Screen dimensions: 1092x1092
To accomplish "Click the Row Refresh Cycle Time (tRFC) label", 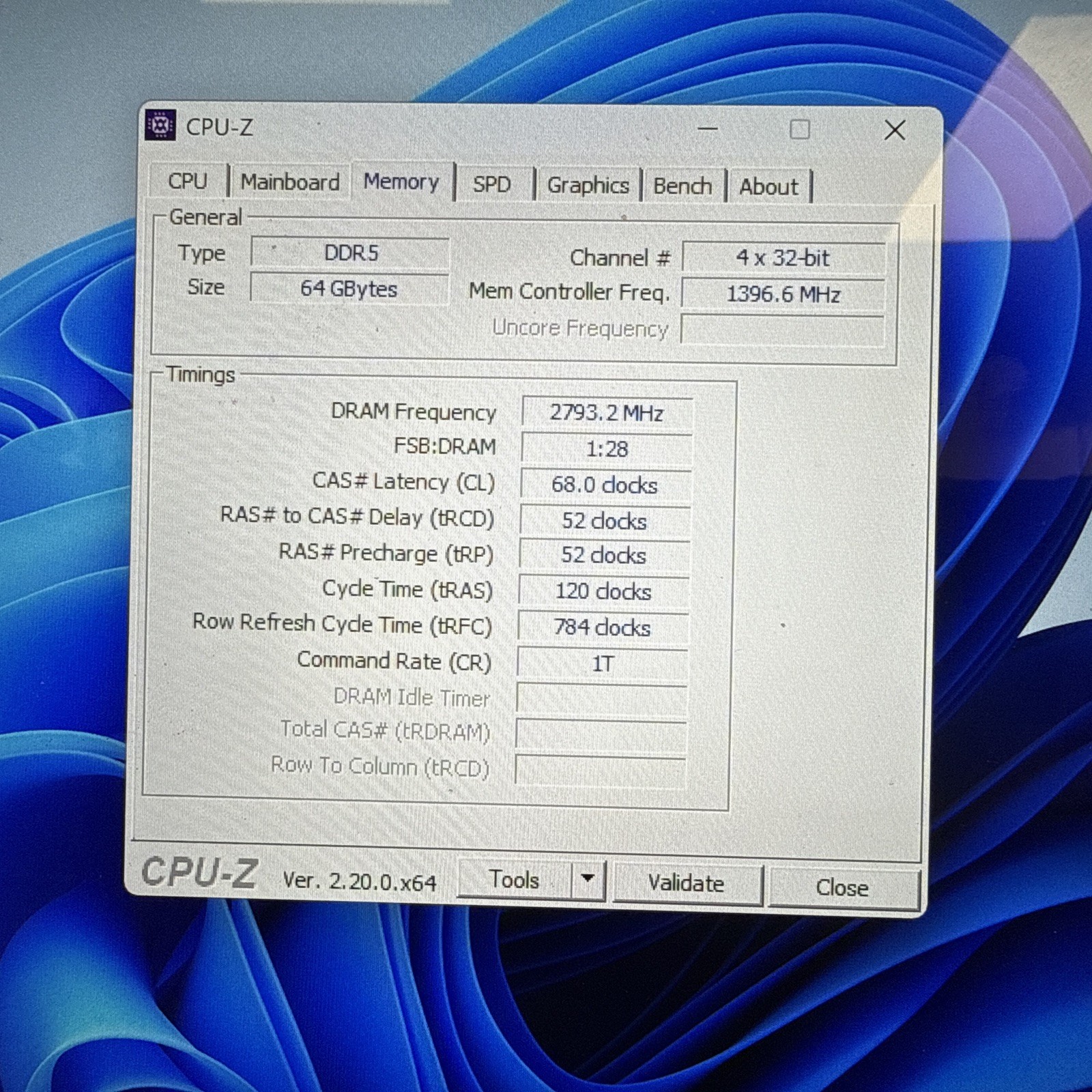I will 342,624.
